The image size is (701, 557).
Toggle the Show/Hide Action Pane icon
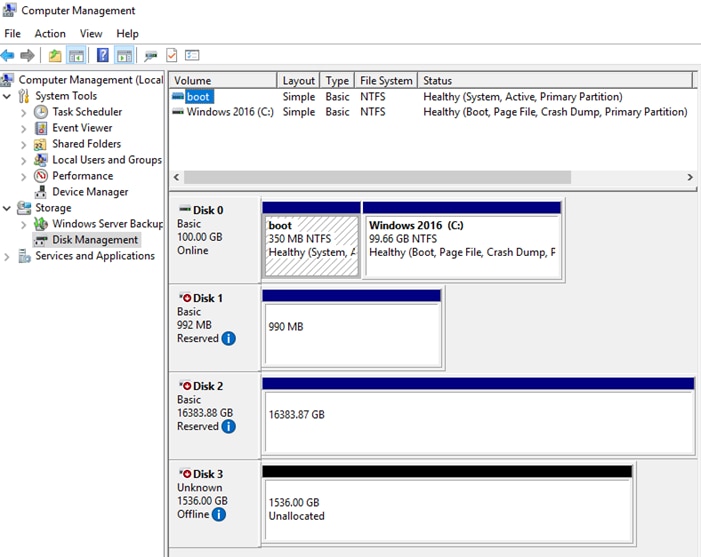pos(124,55)
